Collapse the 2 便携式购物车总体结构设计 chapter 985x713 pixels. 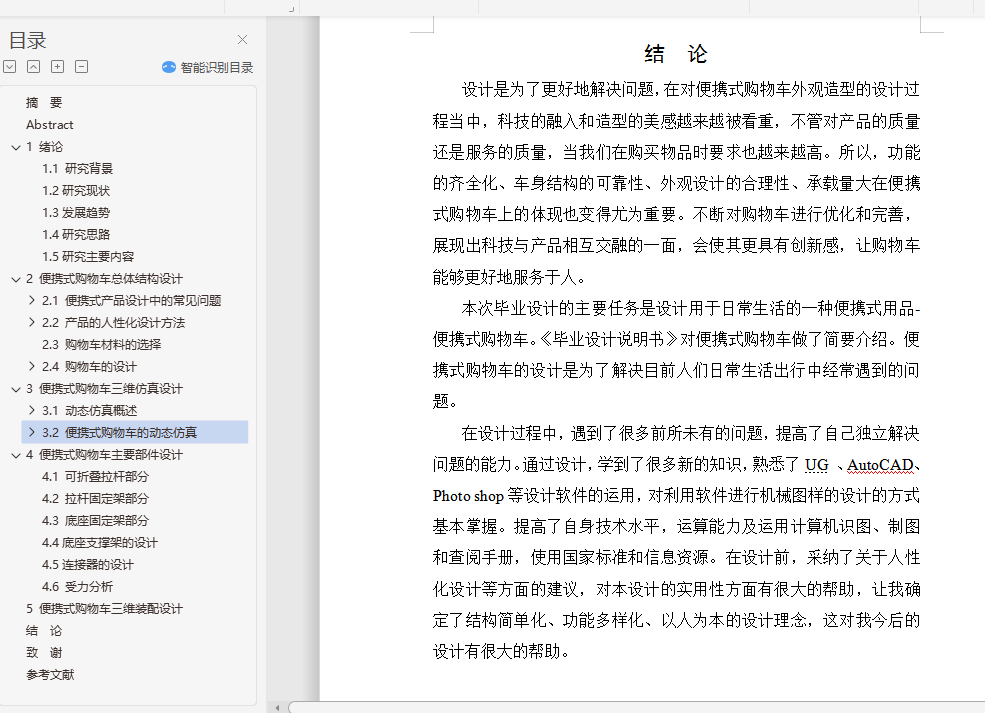pyautogui.click(x=16, y=279)
